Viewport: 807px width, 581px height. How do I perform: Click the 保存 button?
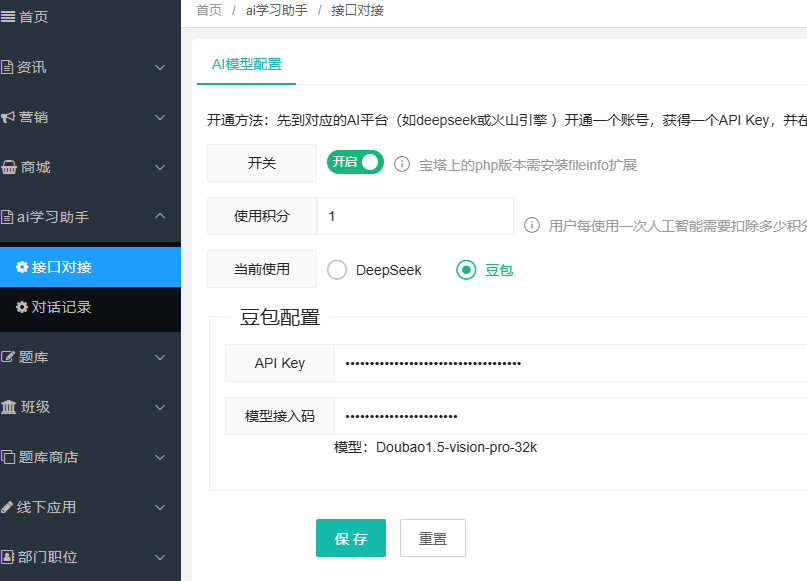pyautogui.click(x=350, y=538)
